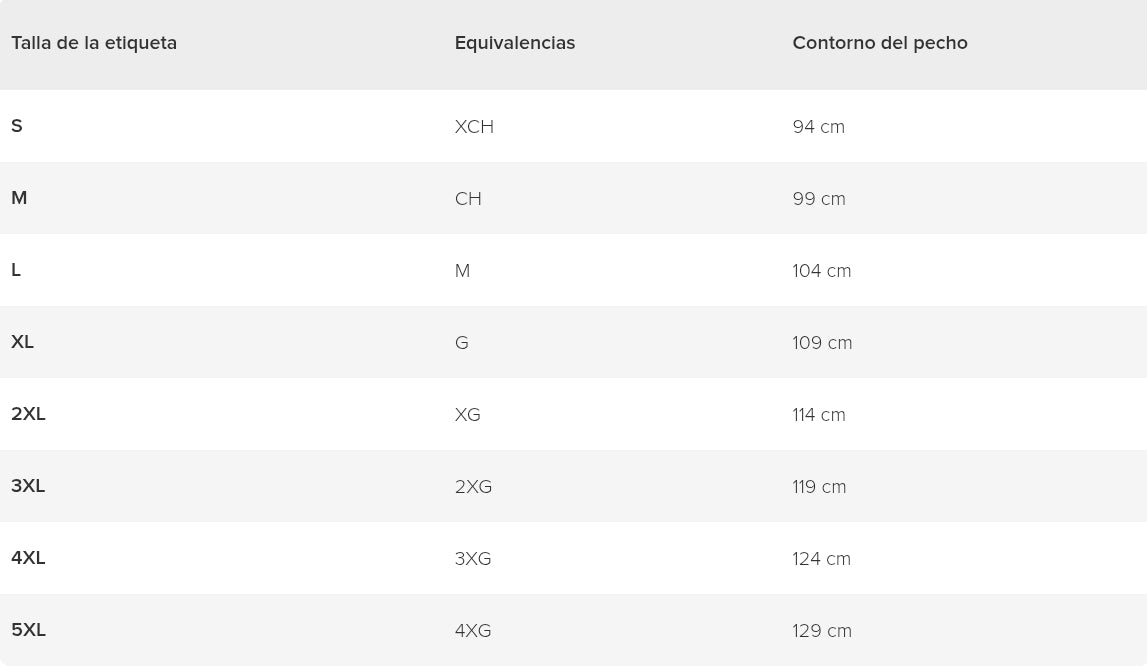1147x666 pixels.
Task: Select the XL size label
Action: [x=23, y=342]
